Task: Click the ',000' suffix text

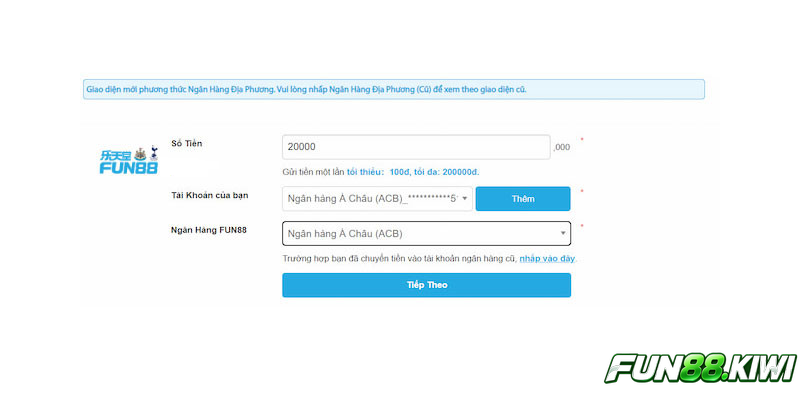Action: tap(562, 147)
